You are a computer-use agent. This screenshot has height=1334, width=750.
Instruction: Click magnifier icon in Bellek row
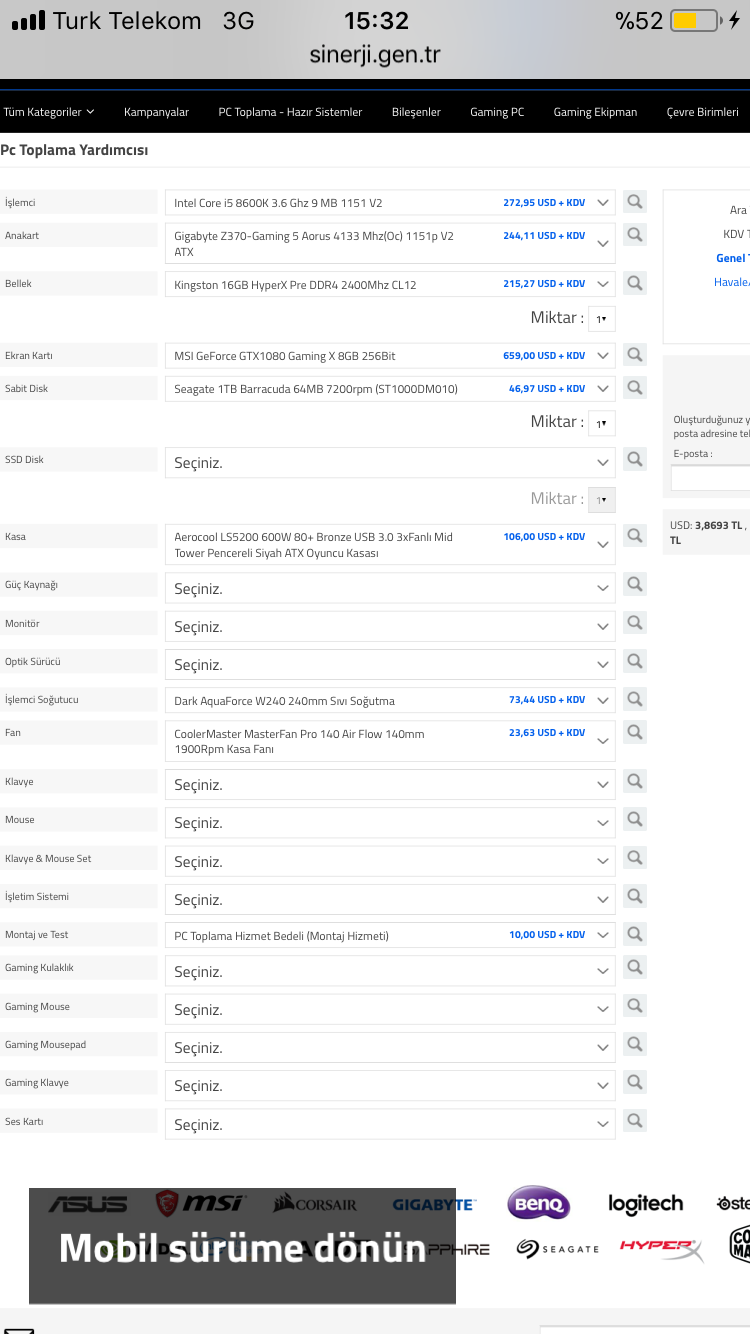[634, 283]
